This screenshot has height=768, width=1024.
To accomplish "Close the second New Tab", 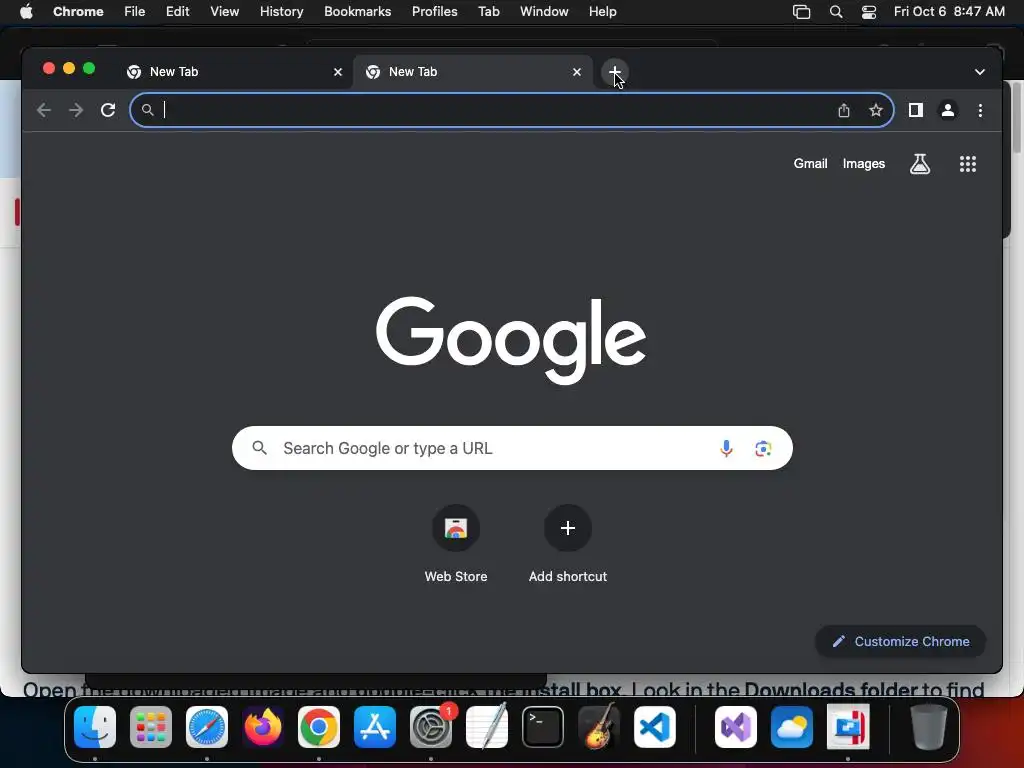I will coord(577,72).
